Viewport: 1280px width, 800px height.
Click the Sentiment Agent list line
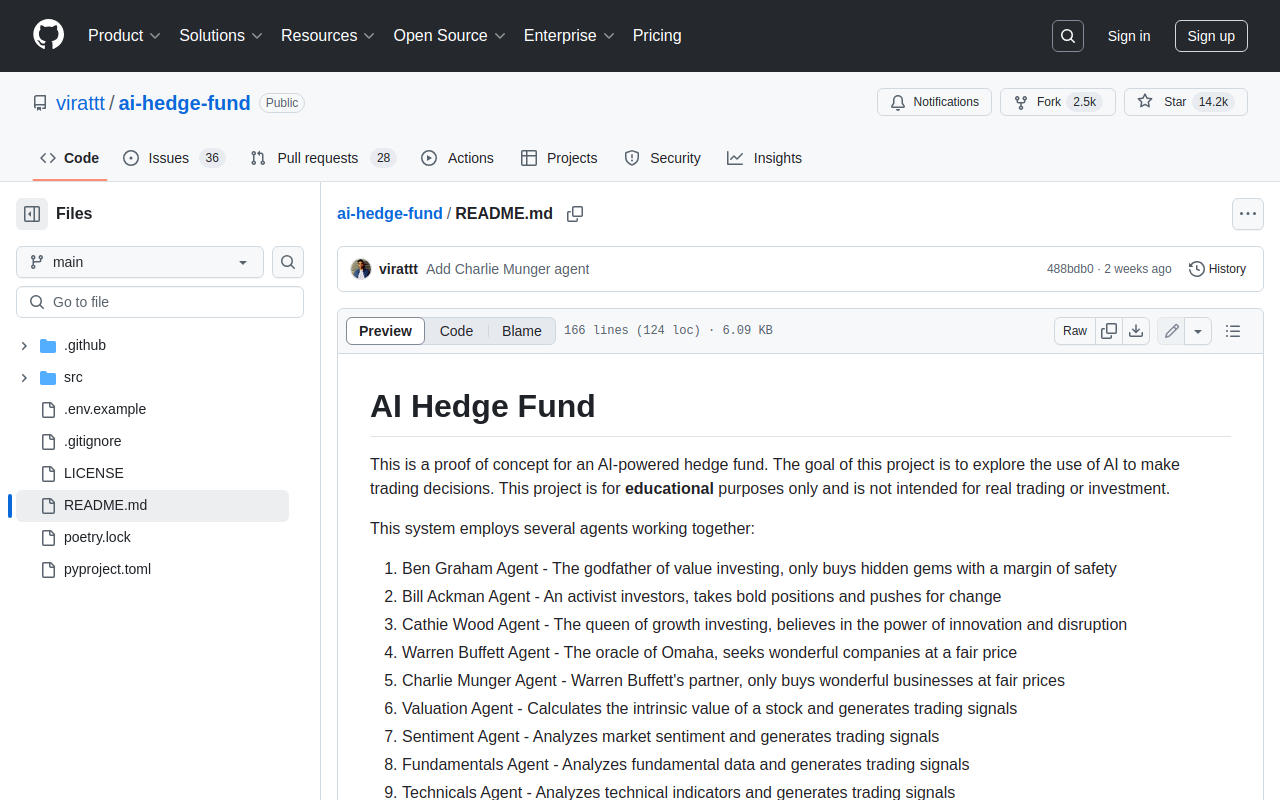(670, 736)
